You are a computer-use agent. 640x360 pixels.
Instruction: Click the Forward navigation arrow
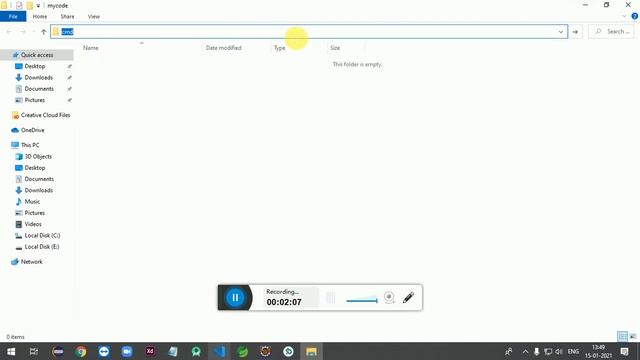point(23,32)
